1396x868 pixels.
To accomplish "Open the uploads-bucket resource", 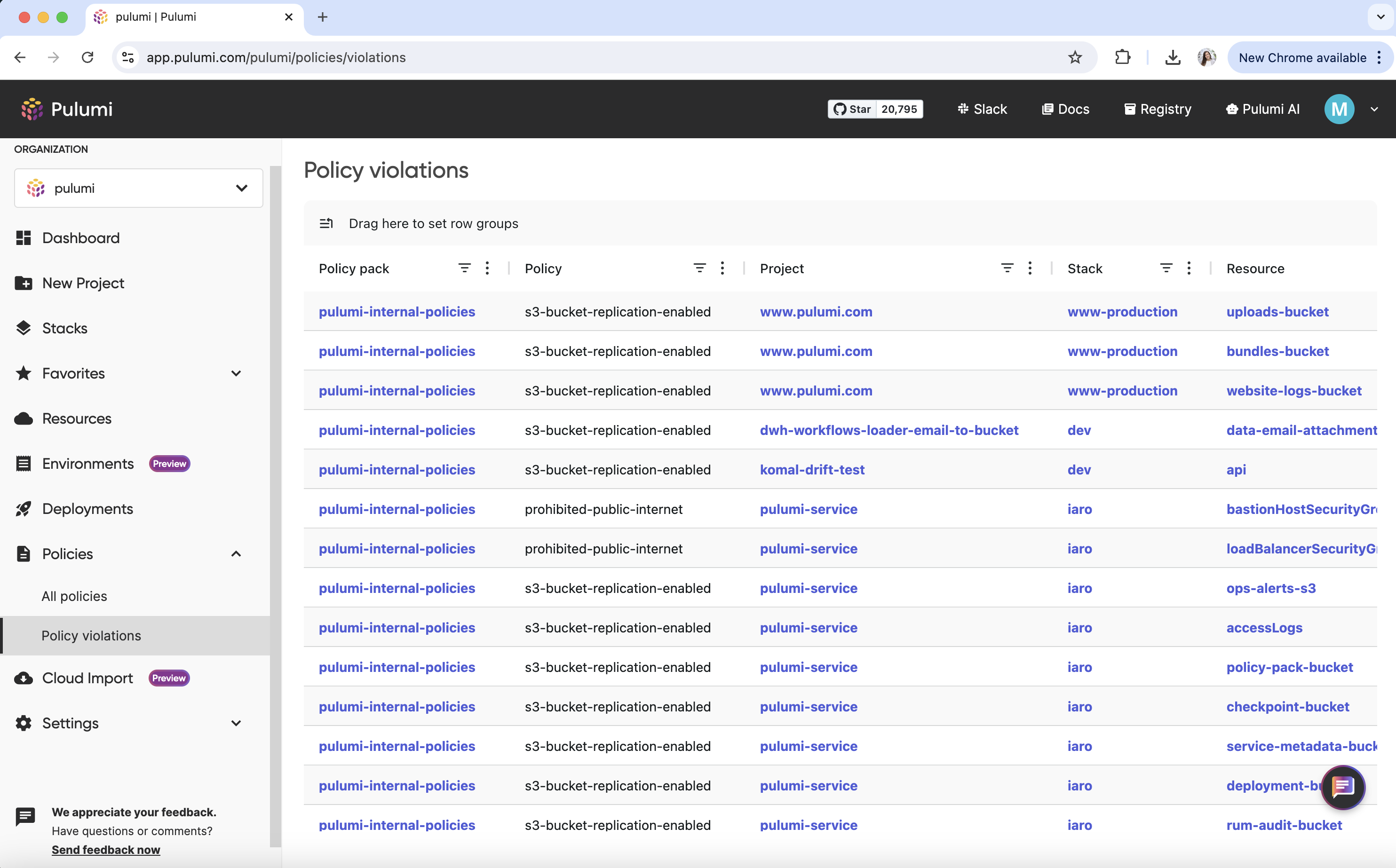I will (1277, 312).
